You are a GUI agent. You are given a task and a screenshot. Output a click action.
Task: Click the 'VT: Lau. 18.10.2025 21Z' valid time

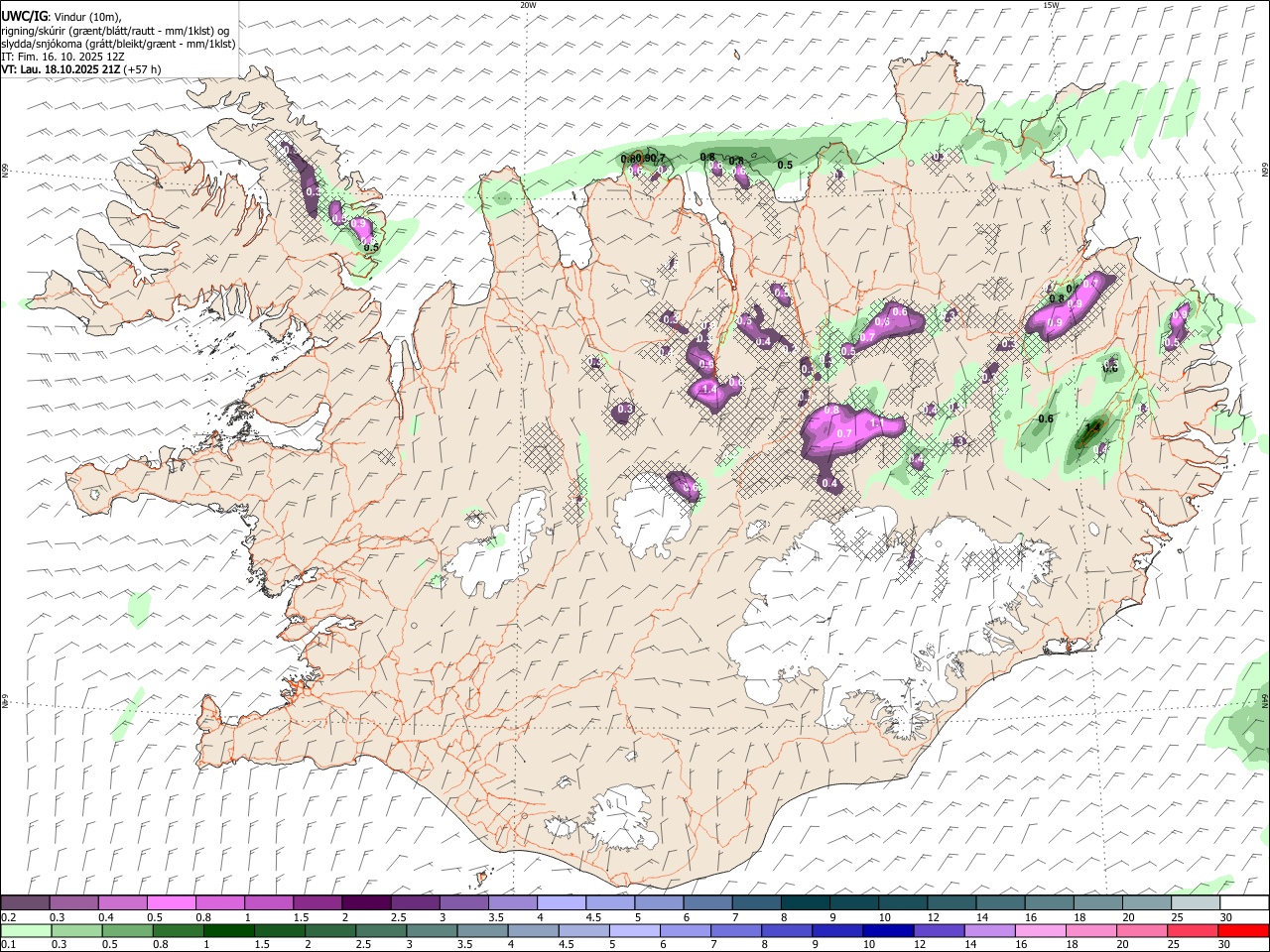(61, 69)
